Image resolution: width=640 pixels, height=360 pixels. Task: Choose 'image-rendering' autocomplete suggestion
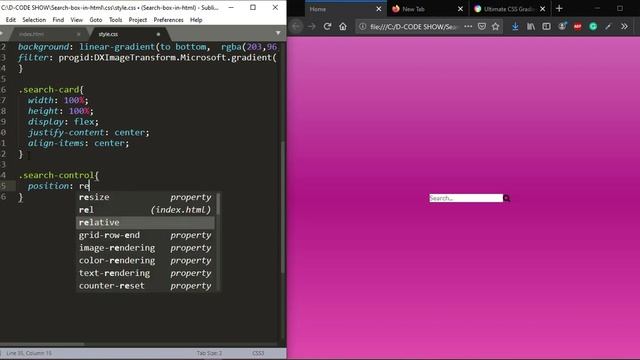click(145, 248)
